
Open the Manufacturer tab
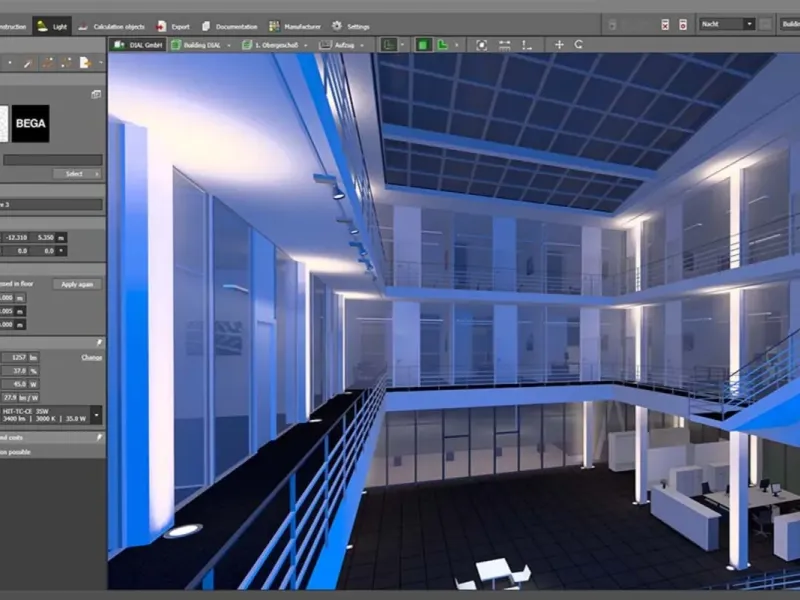tap(295, 27)
